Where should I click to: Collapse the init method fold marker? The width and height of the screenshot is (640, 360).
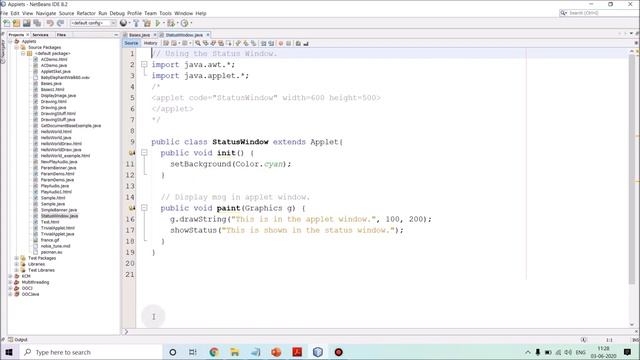point(144,153)
